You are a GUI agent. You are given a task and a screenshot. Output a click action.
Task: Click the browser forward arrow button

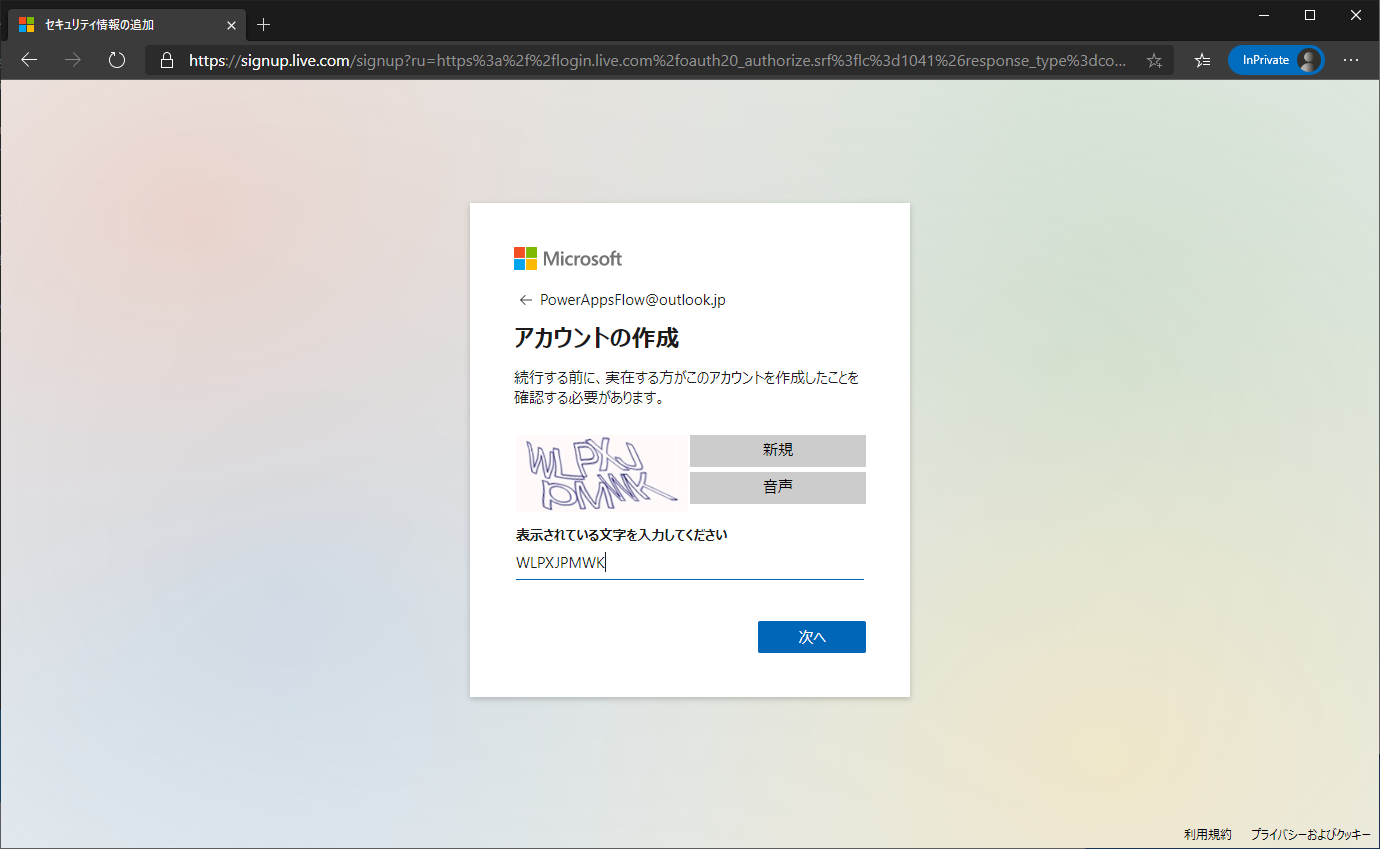pos(73,60)
